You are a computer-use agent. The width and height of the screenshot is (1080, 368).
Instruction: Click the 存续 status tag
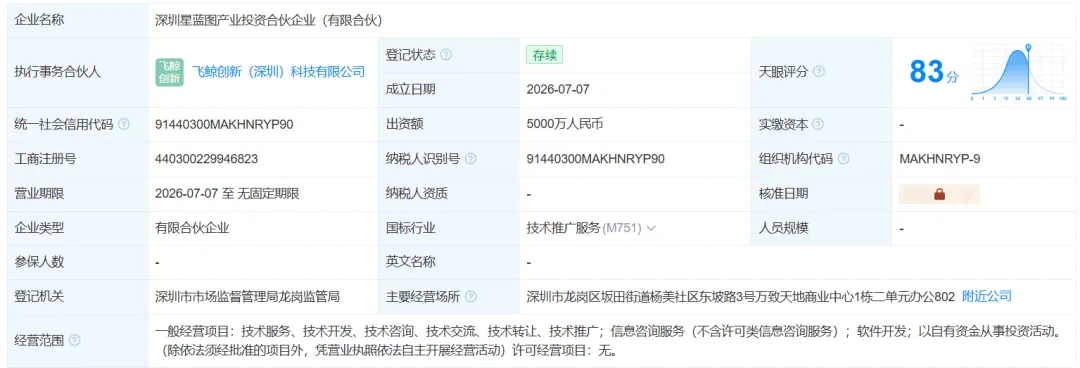coord(544,55)
